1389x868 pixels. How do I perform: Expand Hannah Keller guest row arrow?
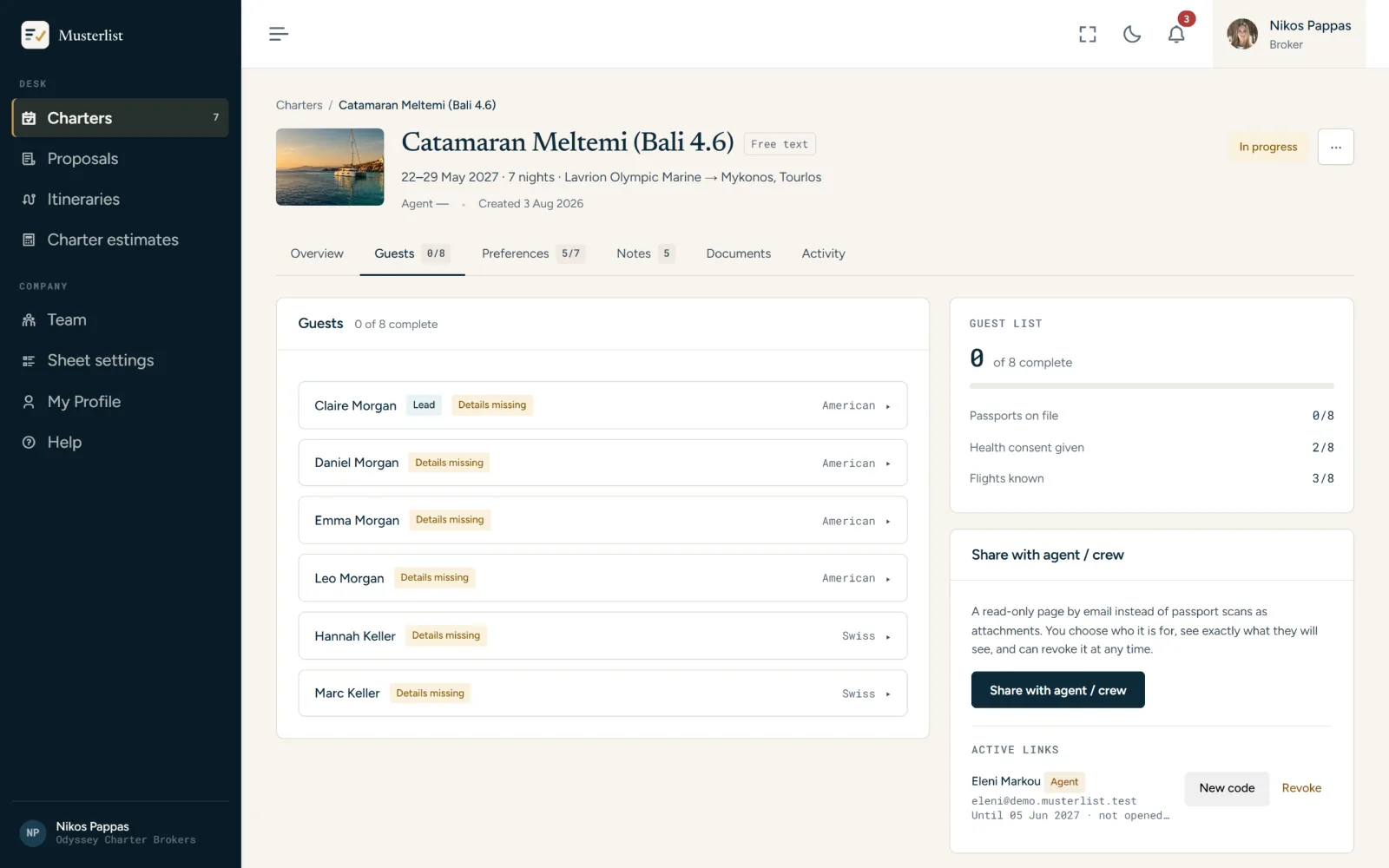pos(887,637)
